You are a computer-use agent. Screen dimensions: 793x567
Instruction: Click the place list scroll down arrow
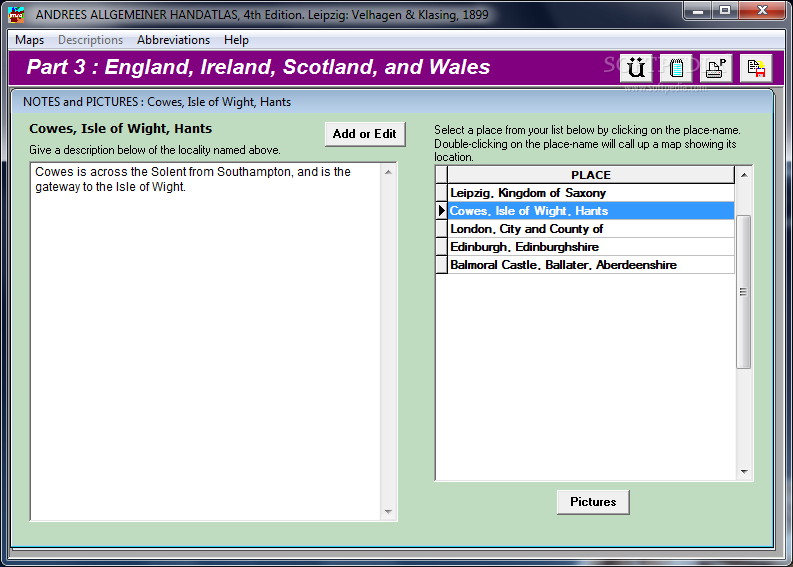(744, 471)
